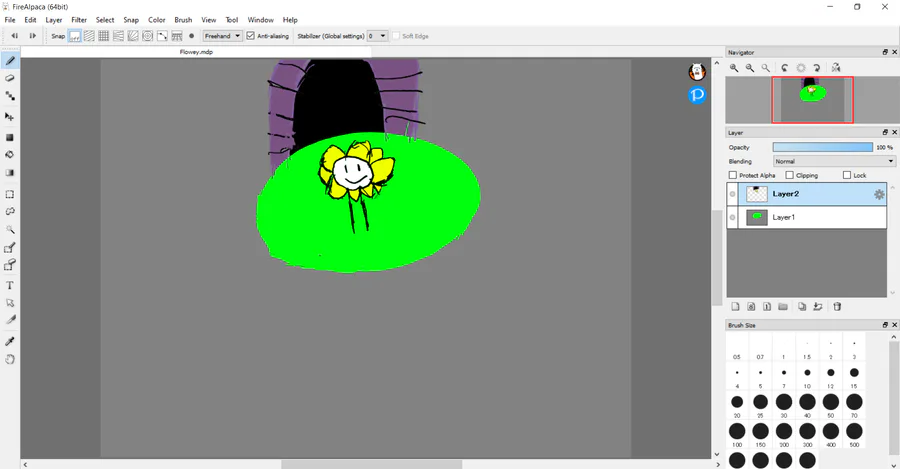The height and width of the screenshot is (469, 900).
Task: Open the Stabilizer value dropdown
Action: click(377, 36)
